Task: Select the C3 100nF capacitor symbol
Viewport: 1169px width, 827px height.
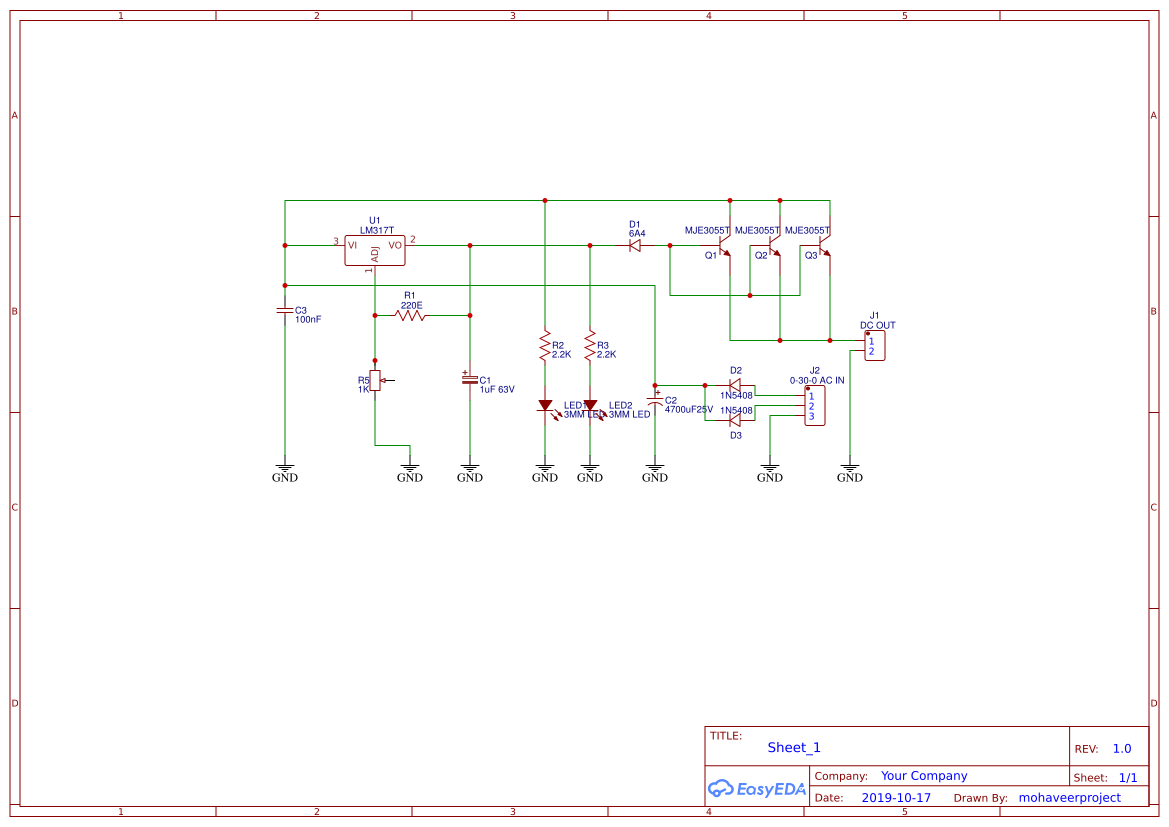Action: click(x=285, y=311)
